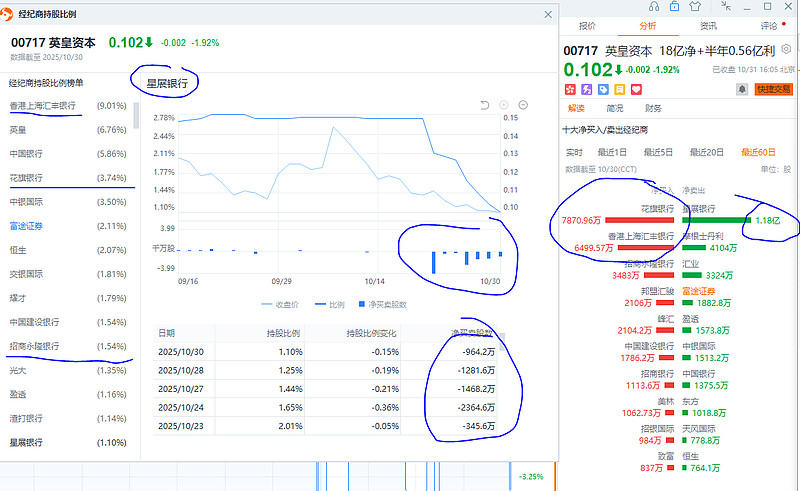This screenshot has width=800, height=491.
Task: Click the 招商永隆银行 net buy entry
Action: tap(649, 264)
